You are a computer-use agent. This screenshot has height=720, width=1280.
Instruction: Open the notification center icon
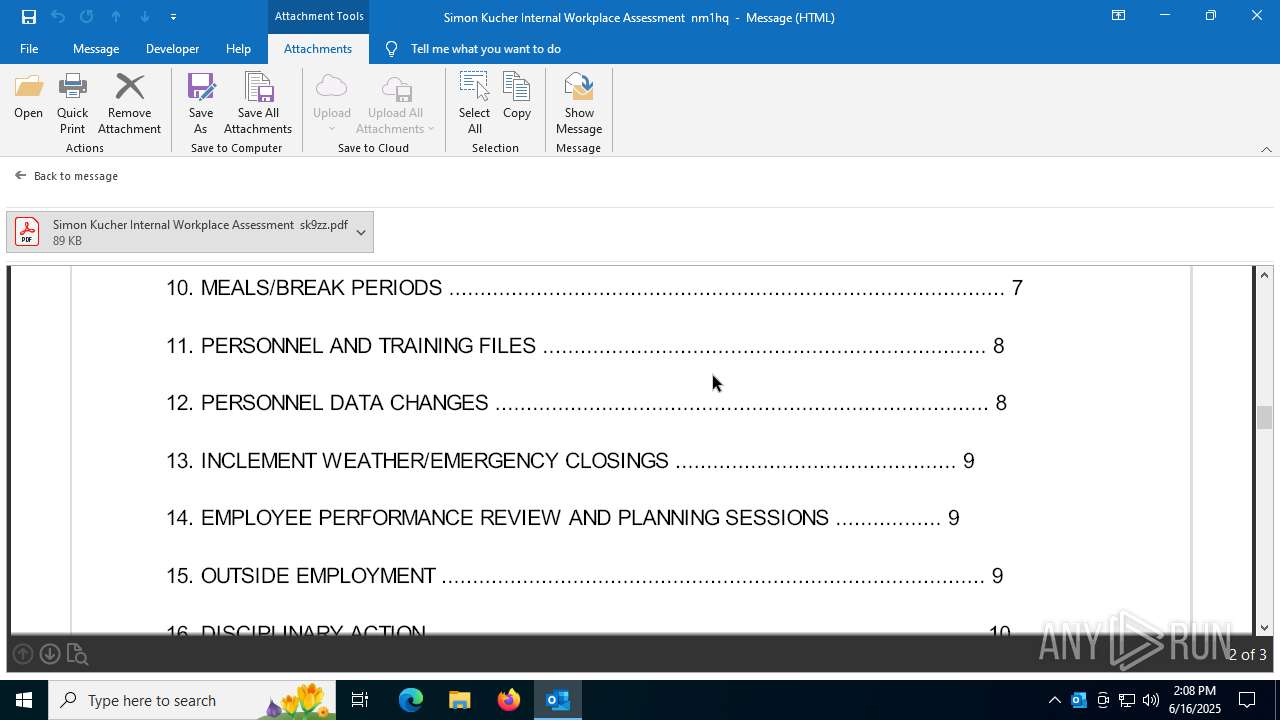pos(1247,700)
